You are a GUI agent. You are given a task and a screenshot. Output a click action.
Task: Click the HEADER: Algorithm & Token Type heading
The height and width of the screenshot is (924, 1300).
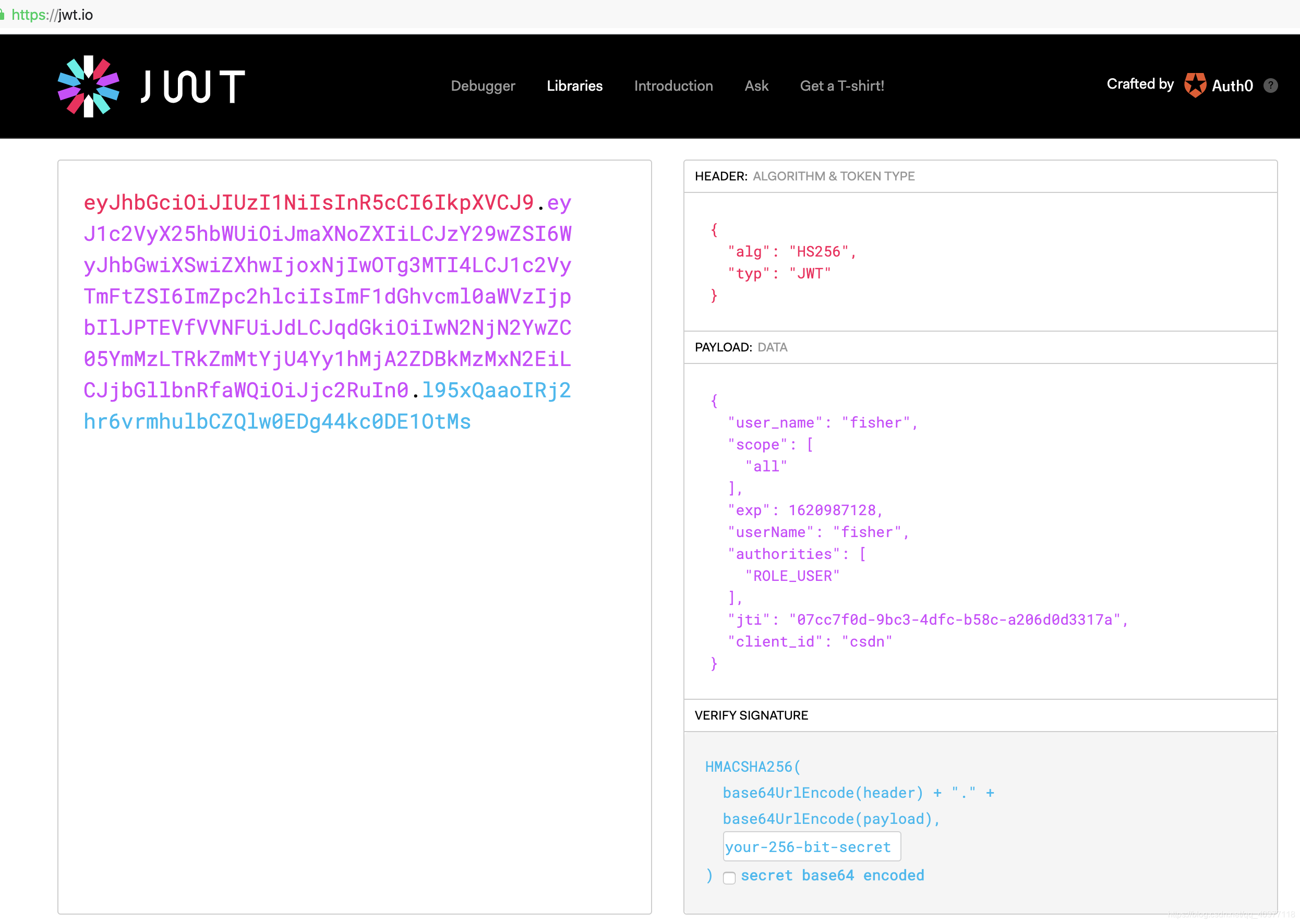pos(804,176)
